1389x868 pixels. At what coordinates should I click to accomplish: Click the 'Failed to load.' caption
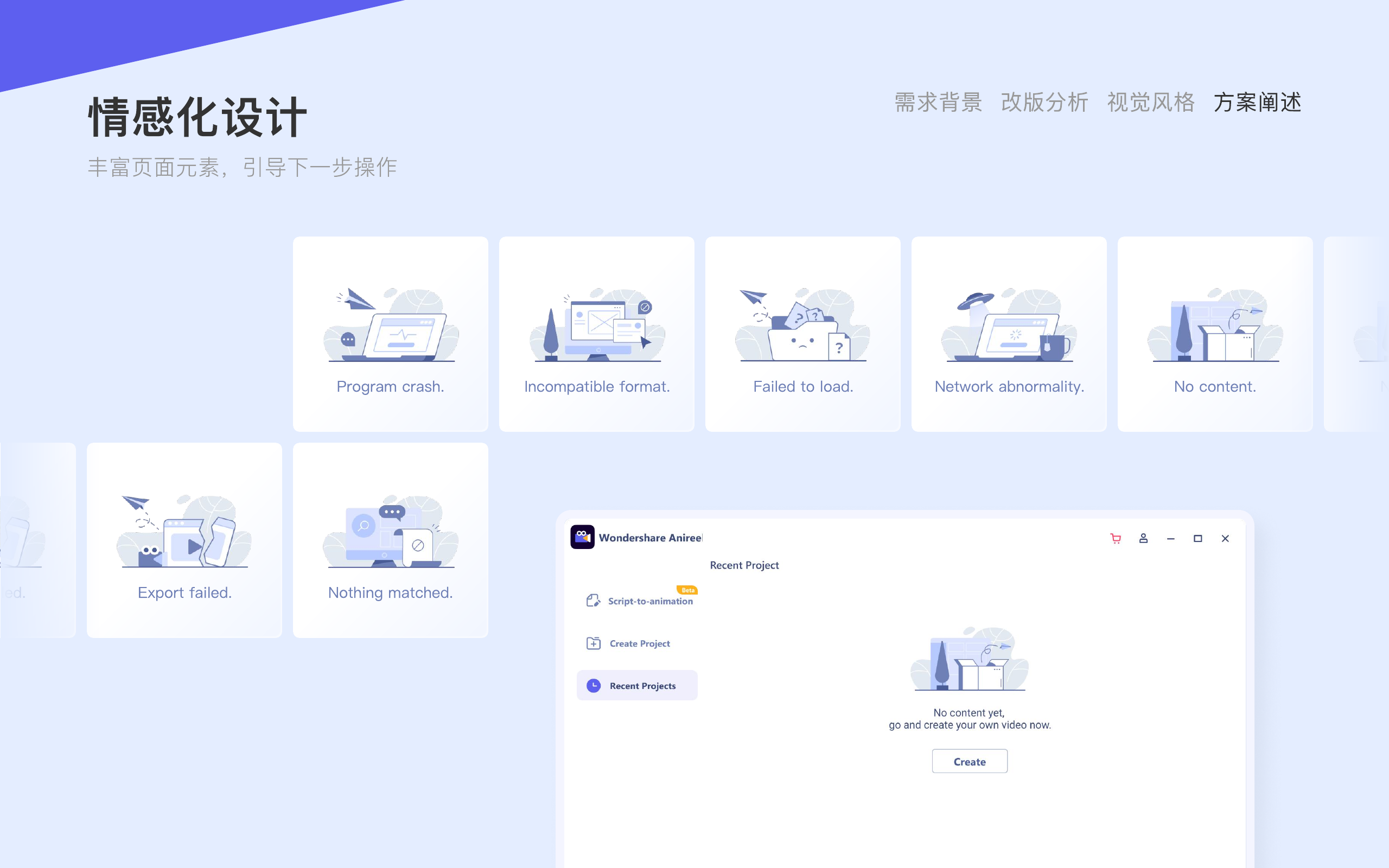click(803, 387)
